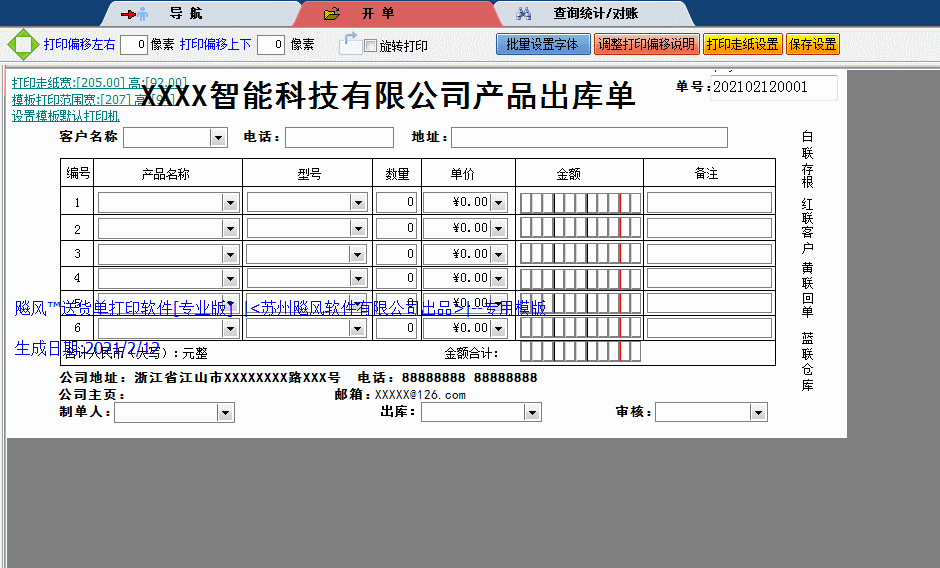The width and height of the screenshot is (940, 568).
Task: Click row 2 备注 field
Action: pos(709,228)
